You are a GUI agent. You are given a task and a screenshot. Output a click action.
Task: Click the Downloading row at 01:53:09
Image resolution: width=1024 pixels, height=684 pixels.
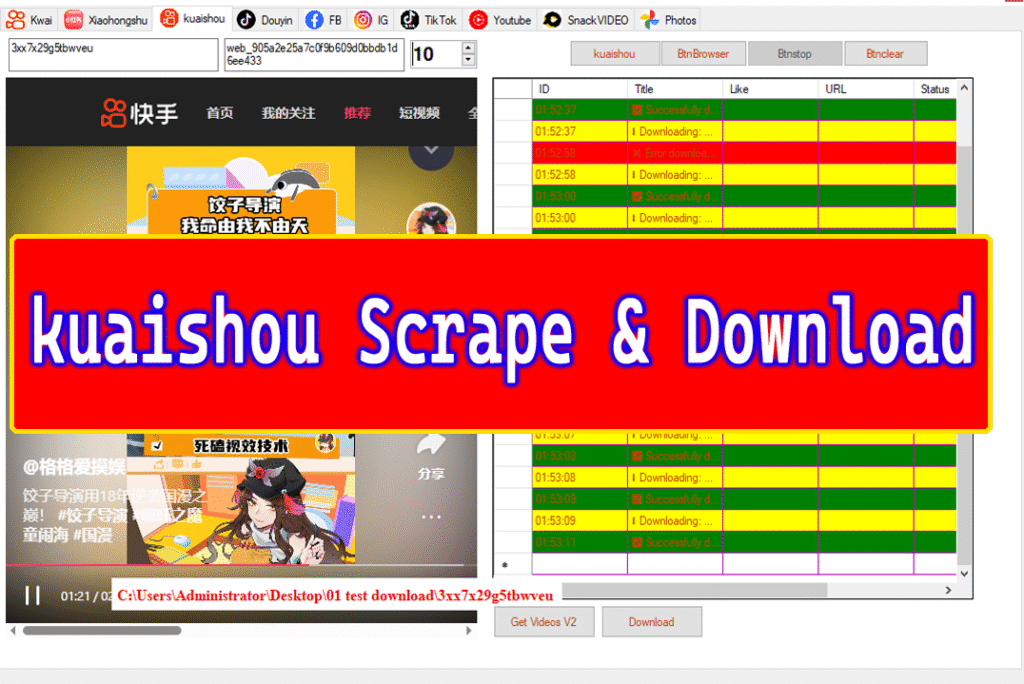pos(744,521)
